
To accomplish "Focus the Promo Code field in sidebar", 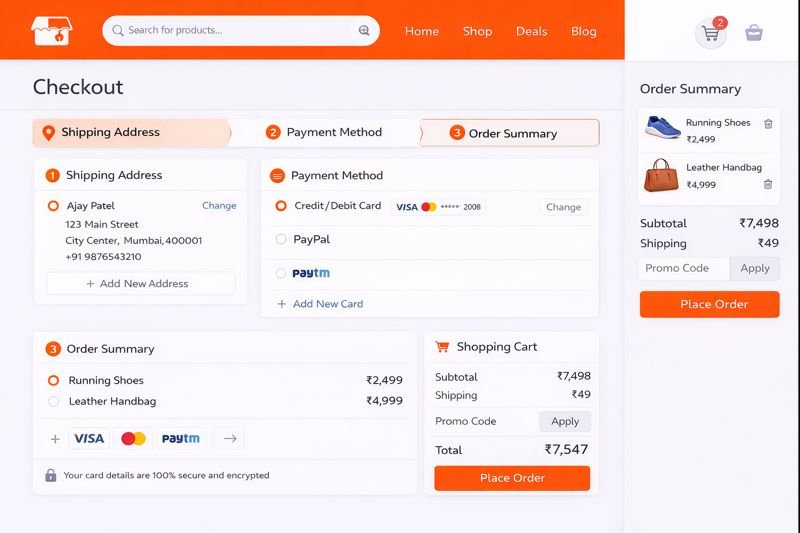I will 684,268.
